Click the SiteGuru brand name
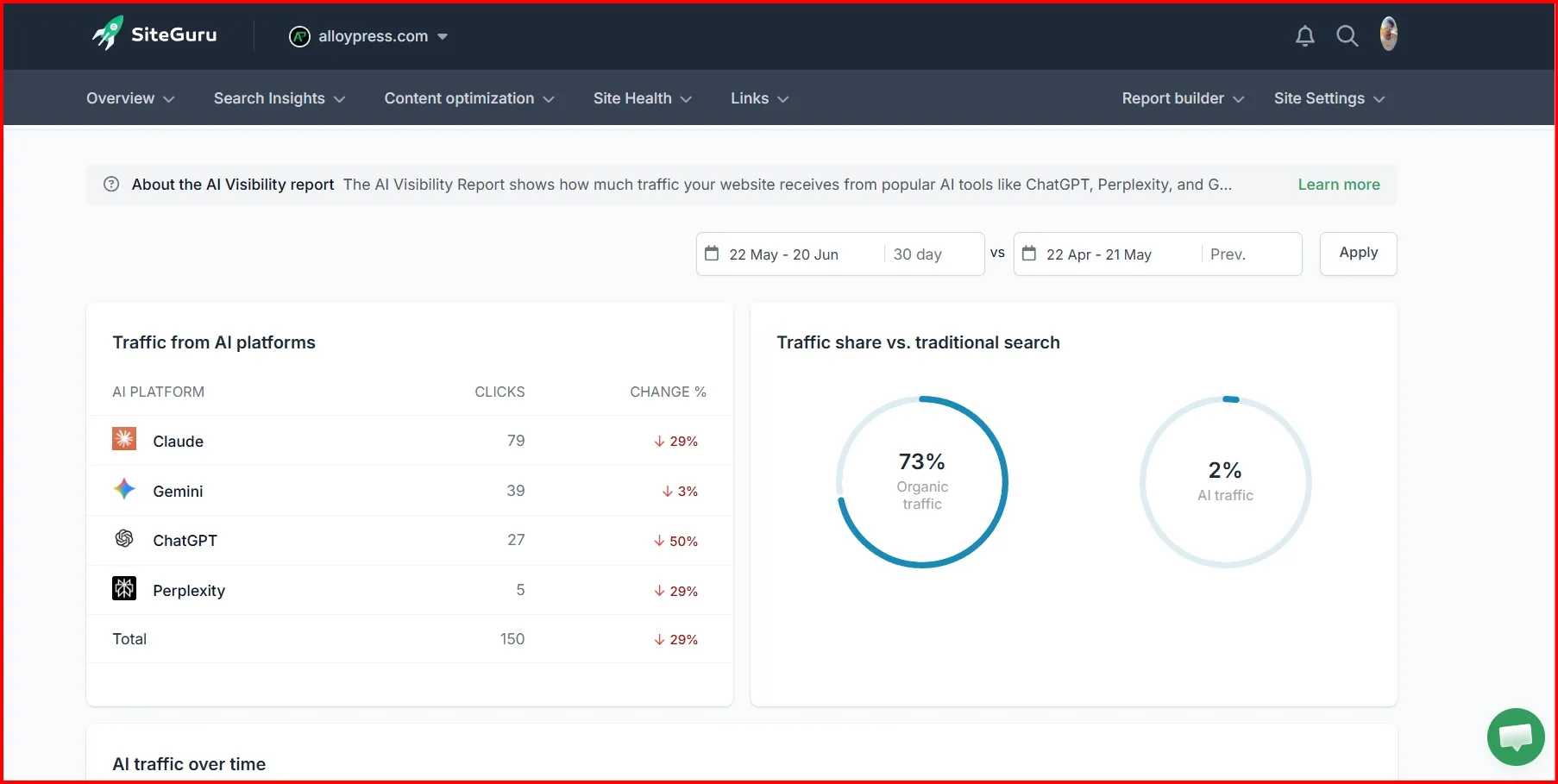The image size is (1558, 784). point(174,35)
